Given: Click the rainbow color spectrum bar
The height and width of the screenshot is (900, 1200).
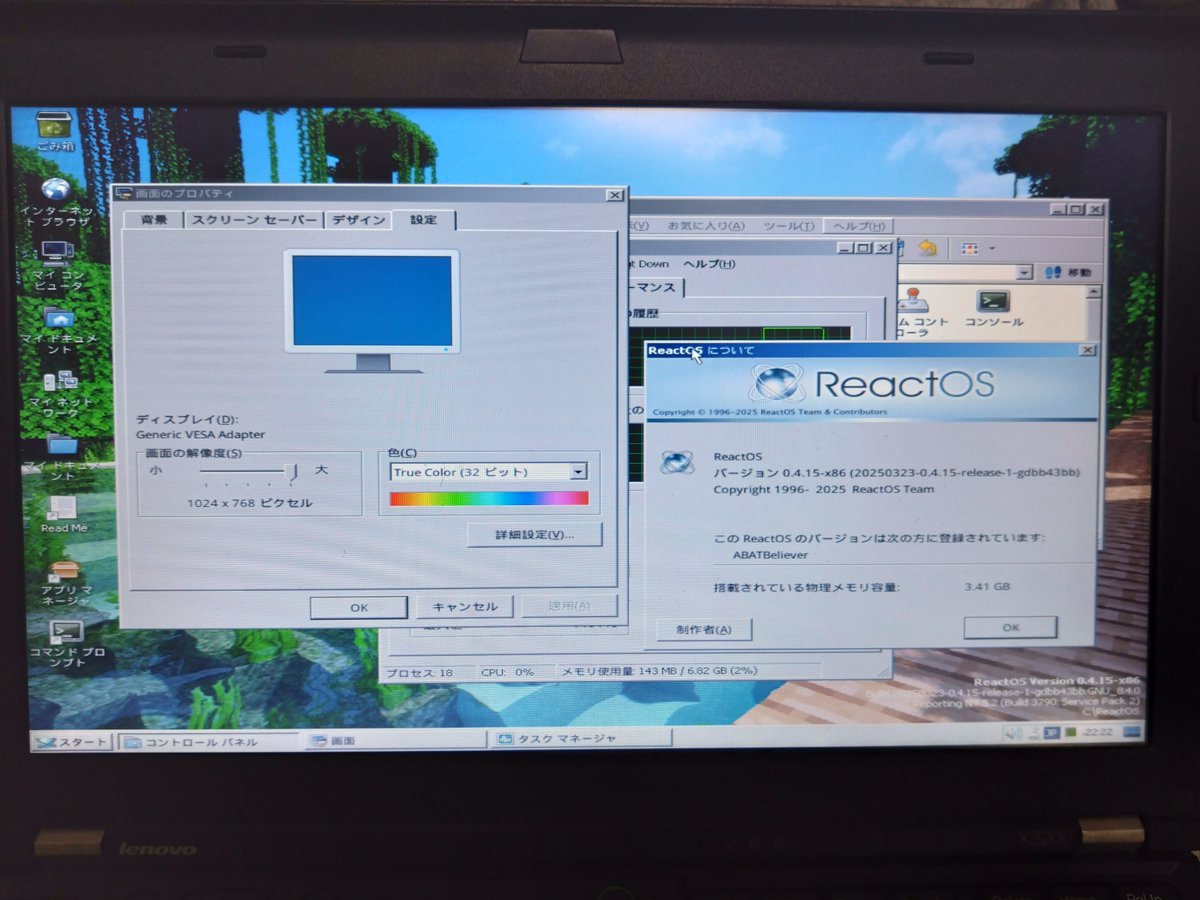Looking at the screenshot, I should [489, 498].
